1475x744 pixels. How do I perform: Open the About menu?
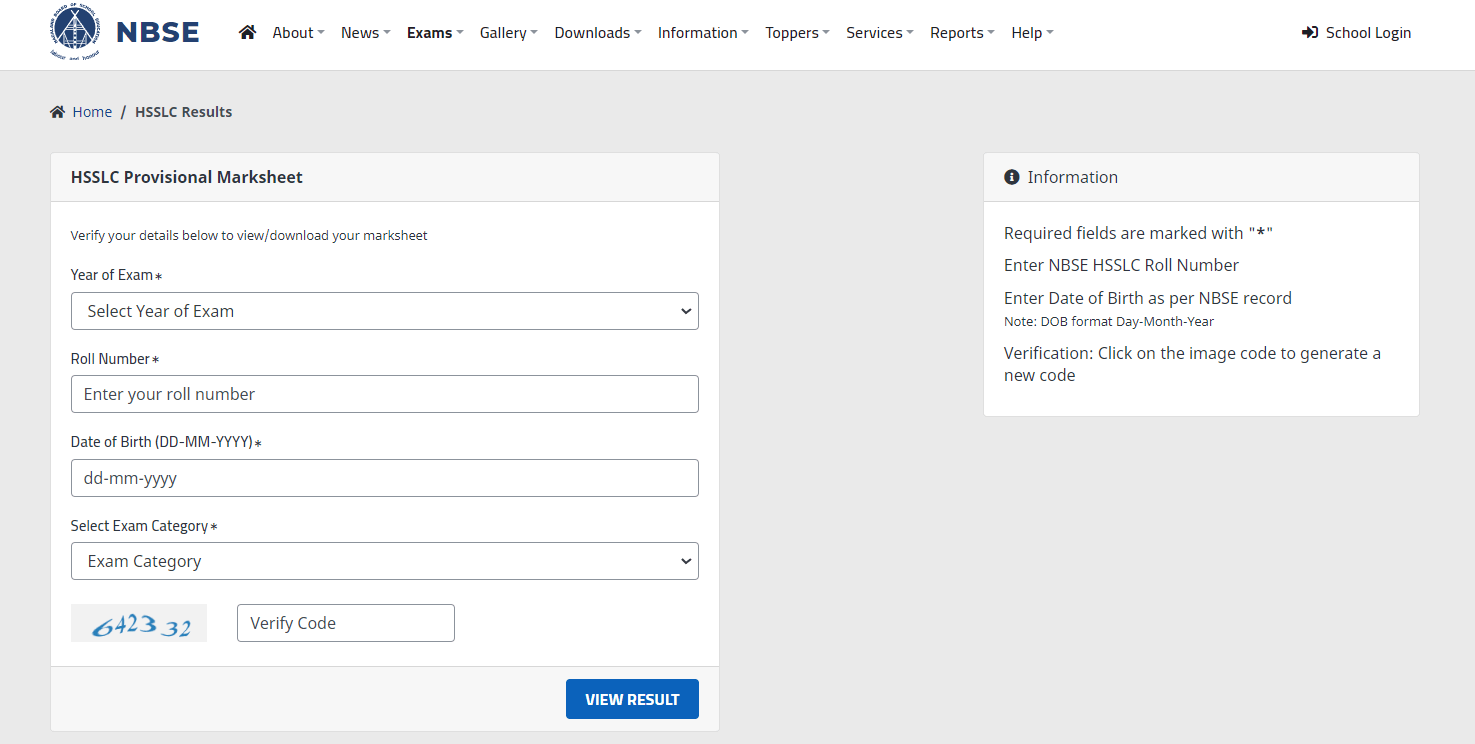pyautogui.click(x=298, y=33)
